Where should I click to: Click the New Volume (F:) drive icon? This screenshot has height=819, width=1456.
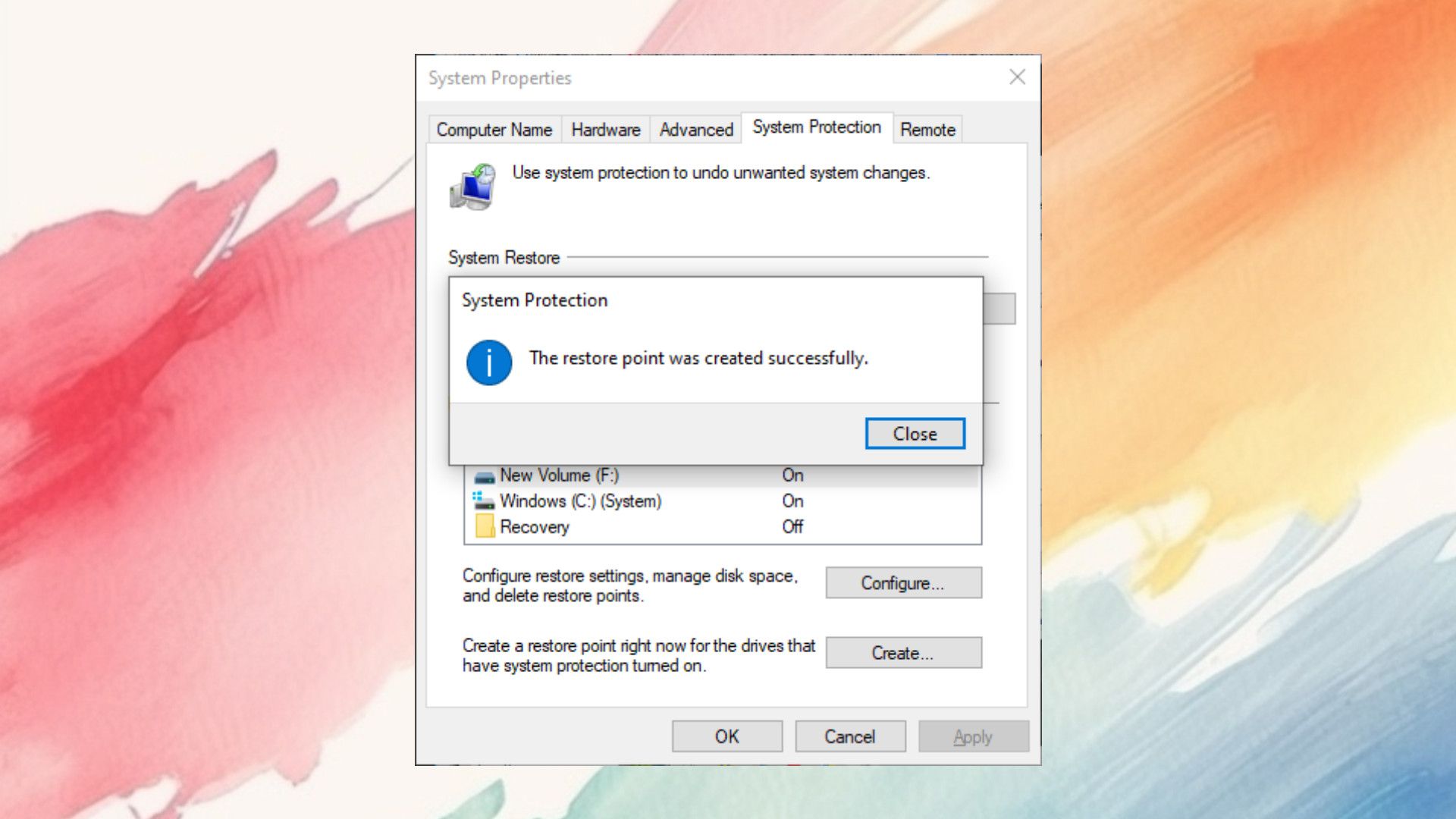[x=484, y=477]
